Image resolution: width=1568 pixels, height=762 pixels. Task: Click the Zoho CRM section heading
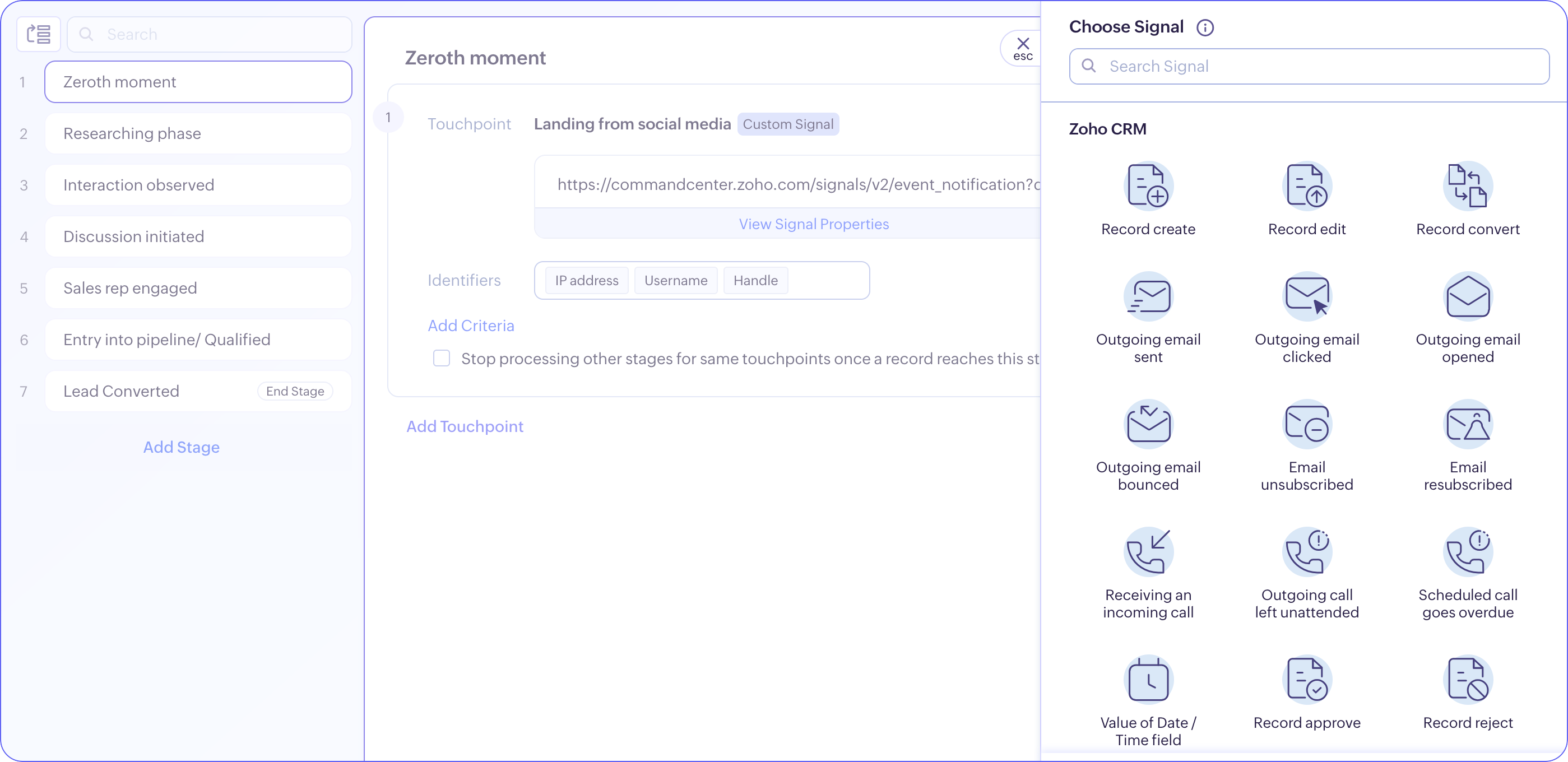(1107, 128)
